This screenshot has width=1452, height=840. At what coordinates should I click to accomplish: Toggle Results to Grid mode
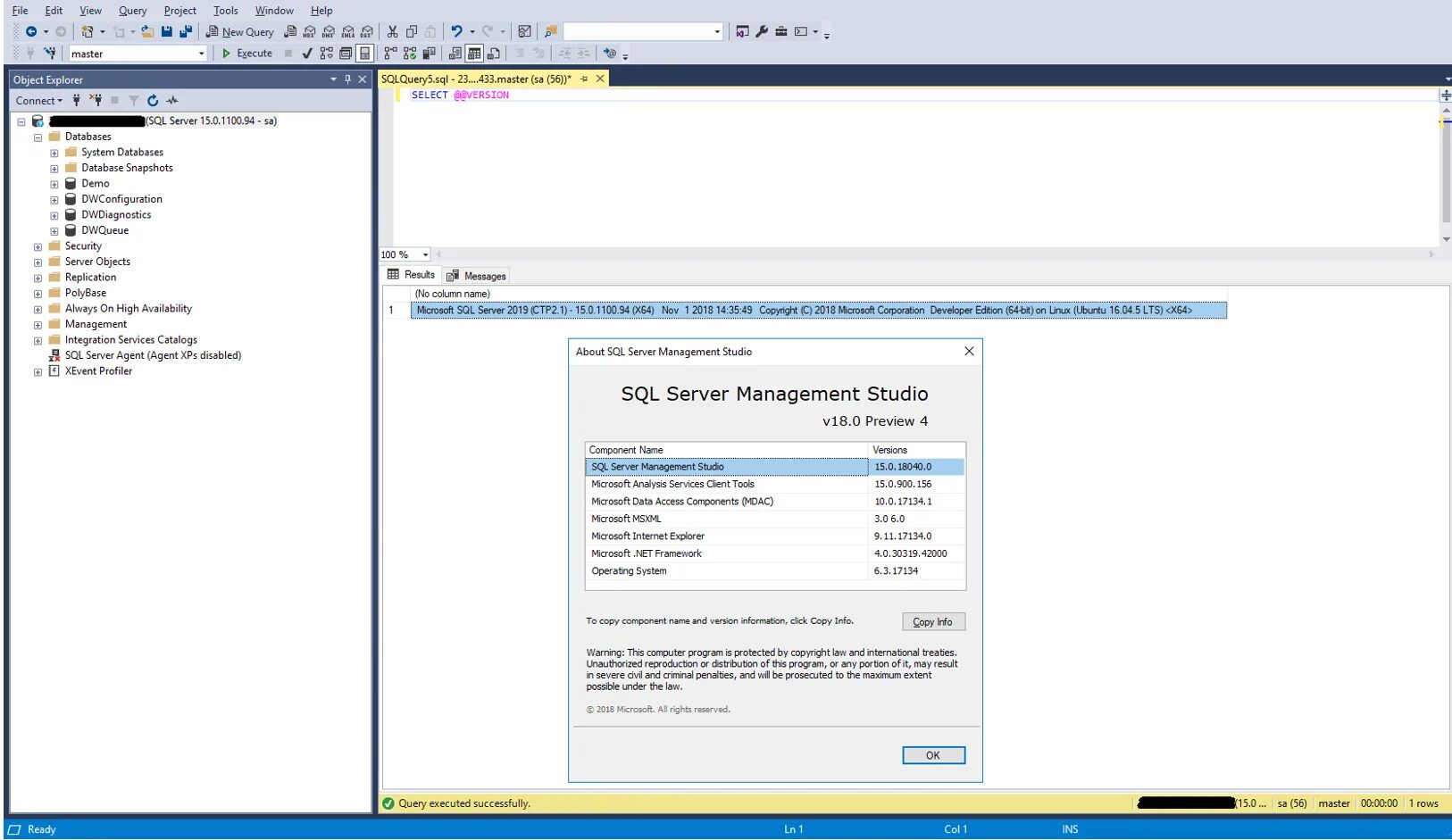click(x=474, y=54)
